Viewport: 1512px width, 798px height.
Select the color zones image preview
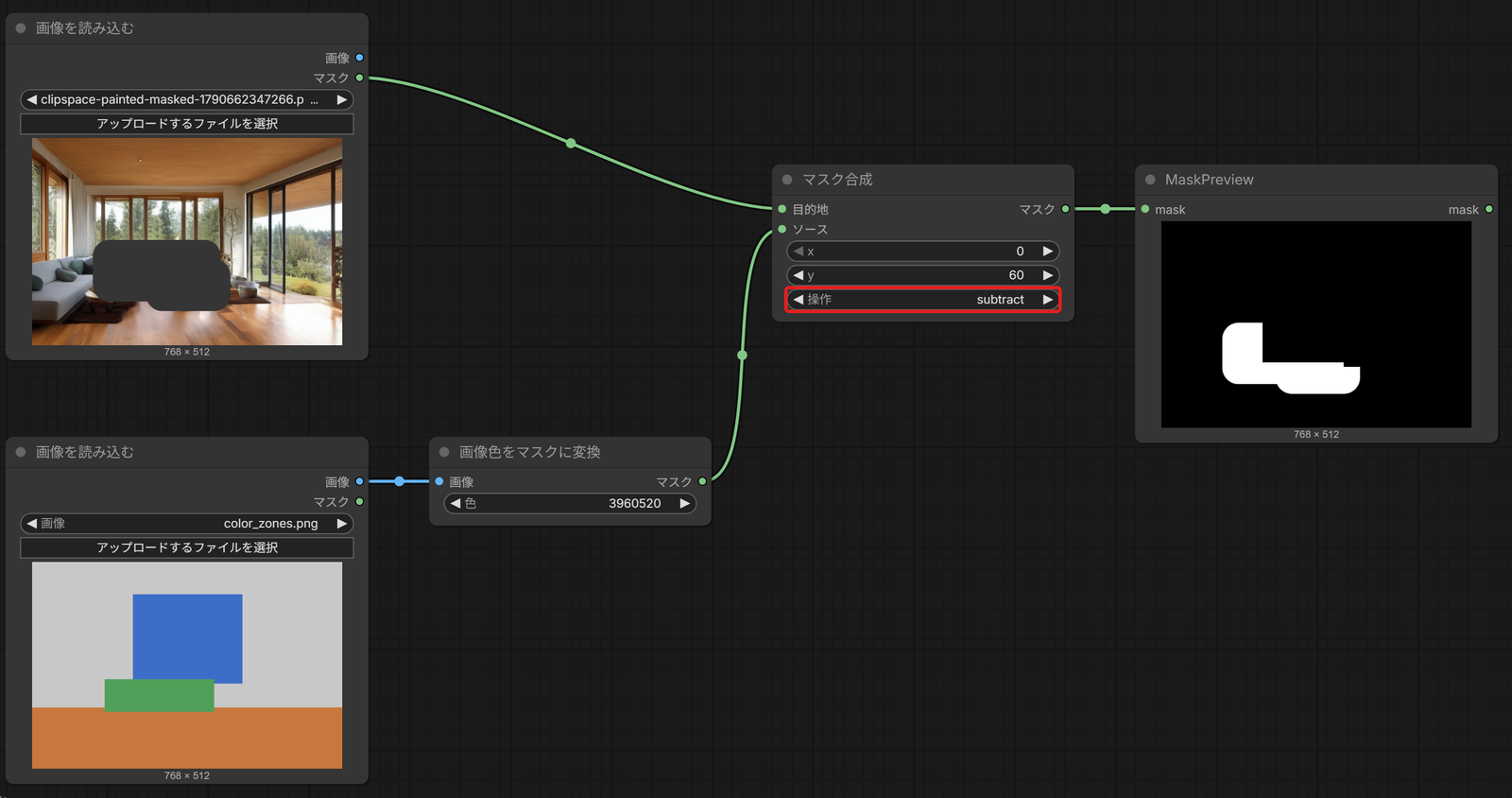(187, 665)
